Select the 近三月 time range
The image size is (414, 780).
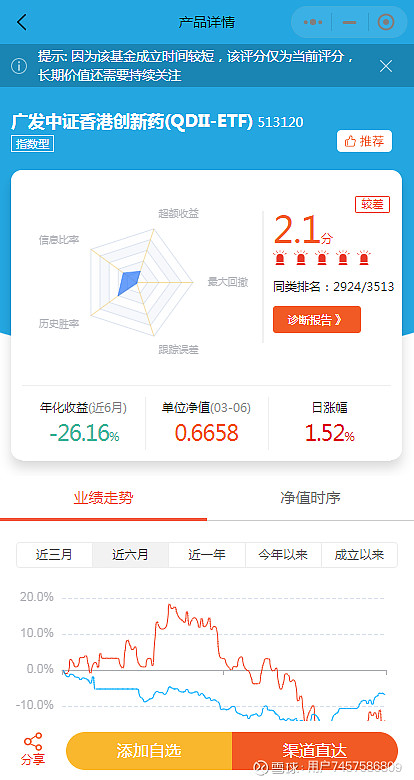point(54,555)
